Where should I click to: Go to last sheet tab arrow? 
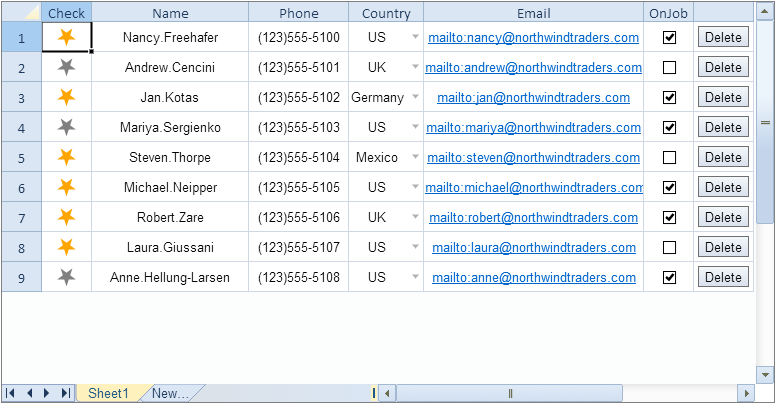(x=65, y=393)
